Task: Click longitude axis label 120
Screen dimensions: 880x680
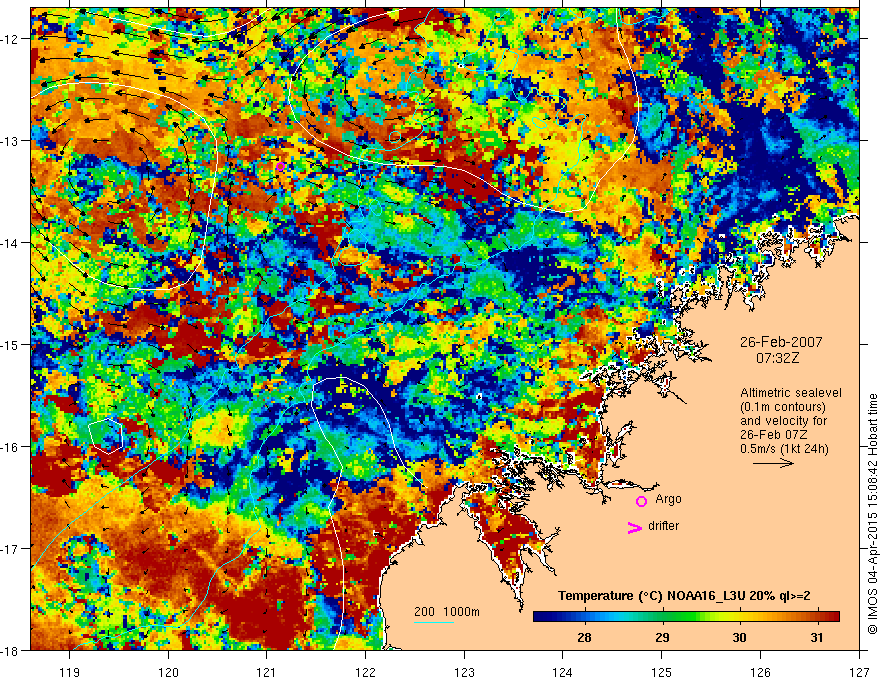Action: tap(168, 672)
